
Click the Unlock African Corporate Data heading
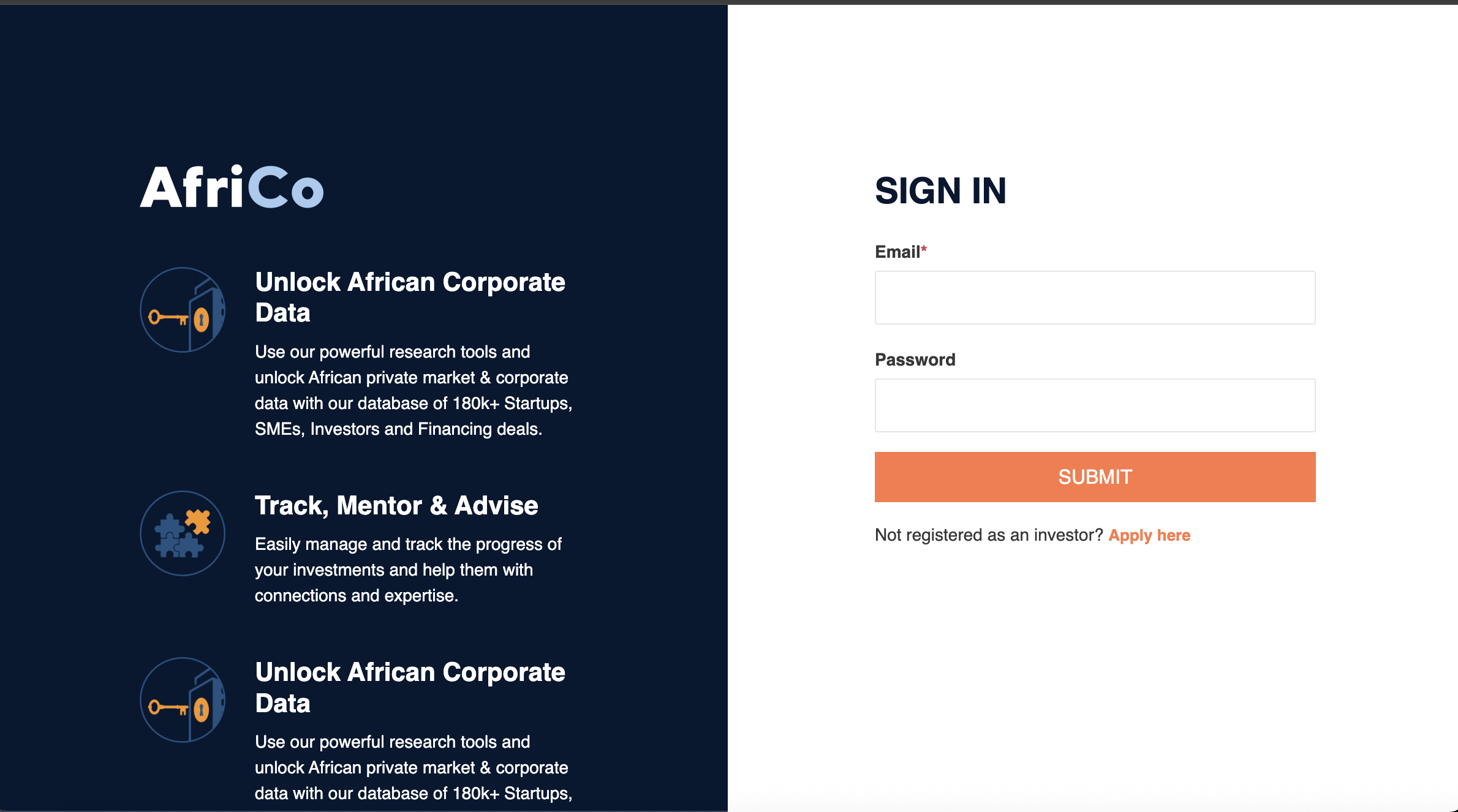coord(410,297)
